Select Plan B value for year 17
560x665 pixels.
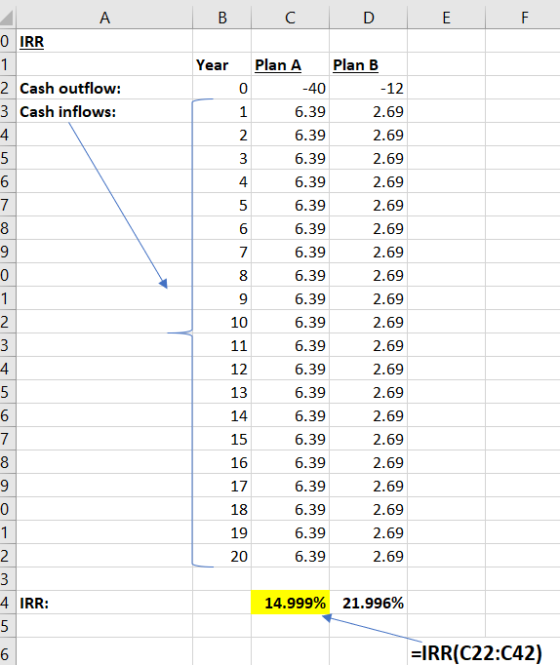point(368,486)
